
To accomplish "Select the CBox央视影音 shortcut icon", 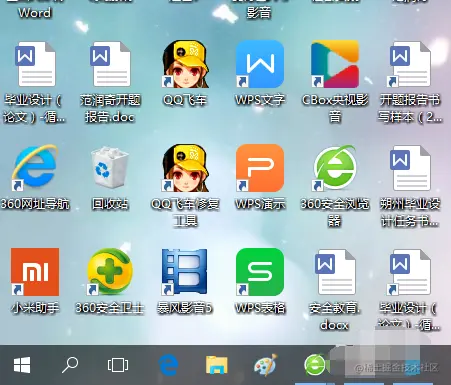I will [335, 64].
